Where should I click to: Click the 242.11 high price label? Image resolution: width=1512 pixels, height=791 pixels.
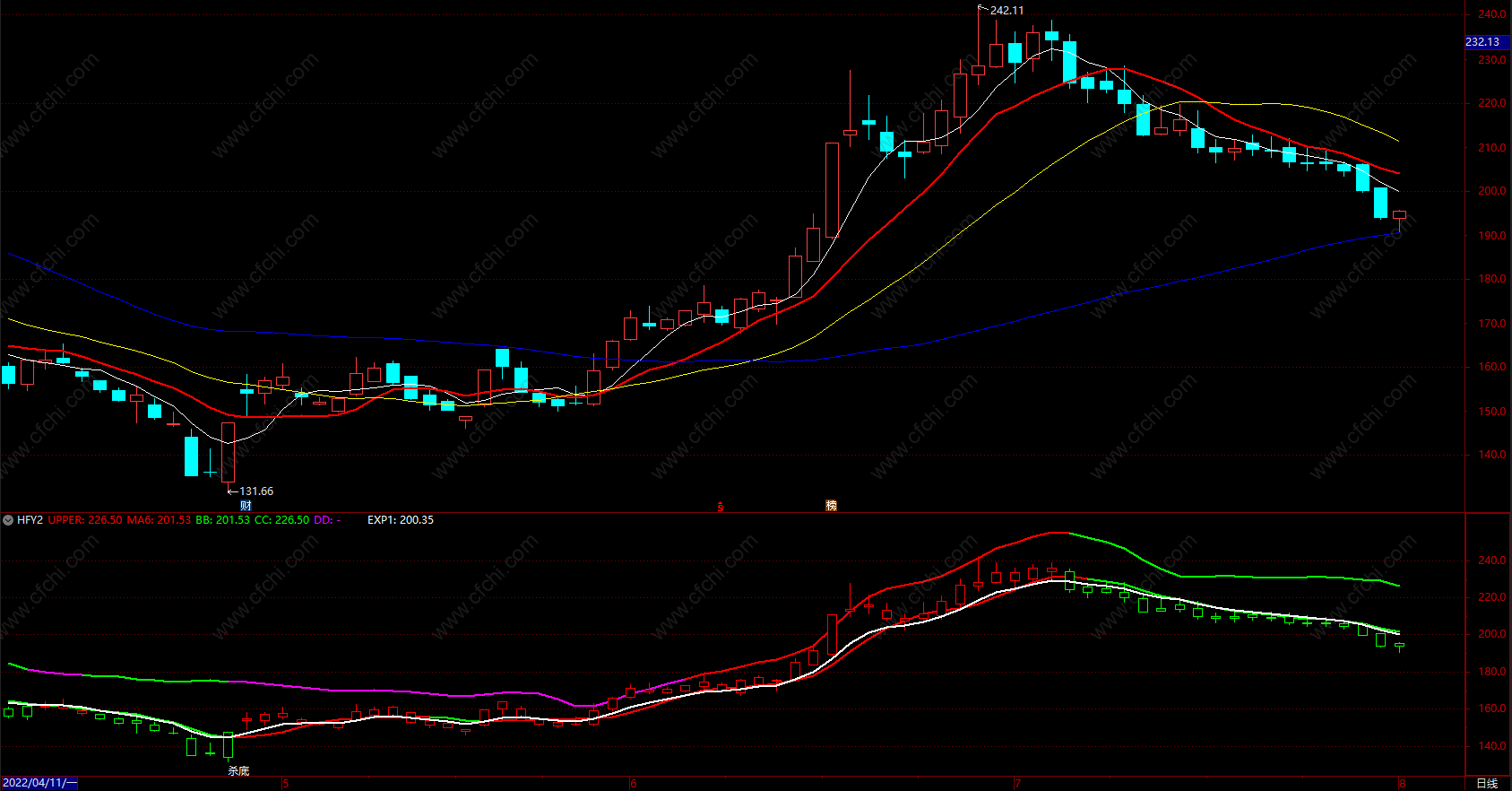point(1007,11)
